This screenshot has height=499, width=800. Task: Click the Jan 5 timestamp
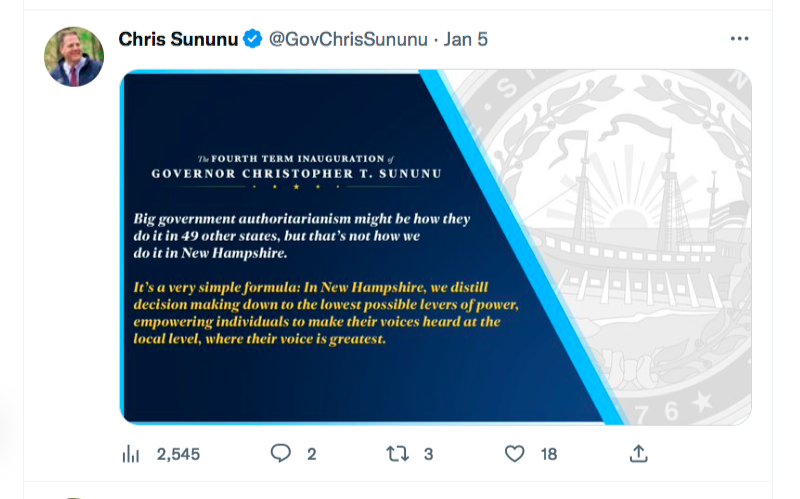(466, 39)
